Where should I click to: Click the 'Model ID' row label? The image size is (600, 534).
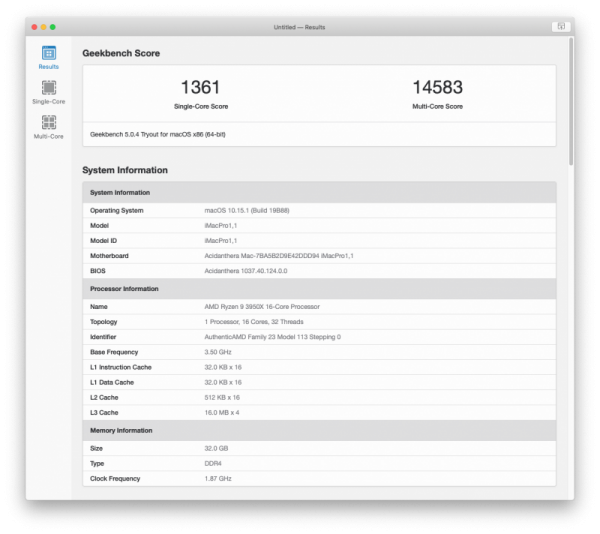point(103,241)
